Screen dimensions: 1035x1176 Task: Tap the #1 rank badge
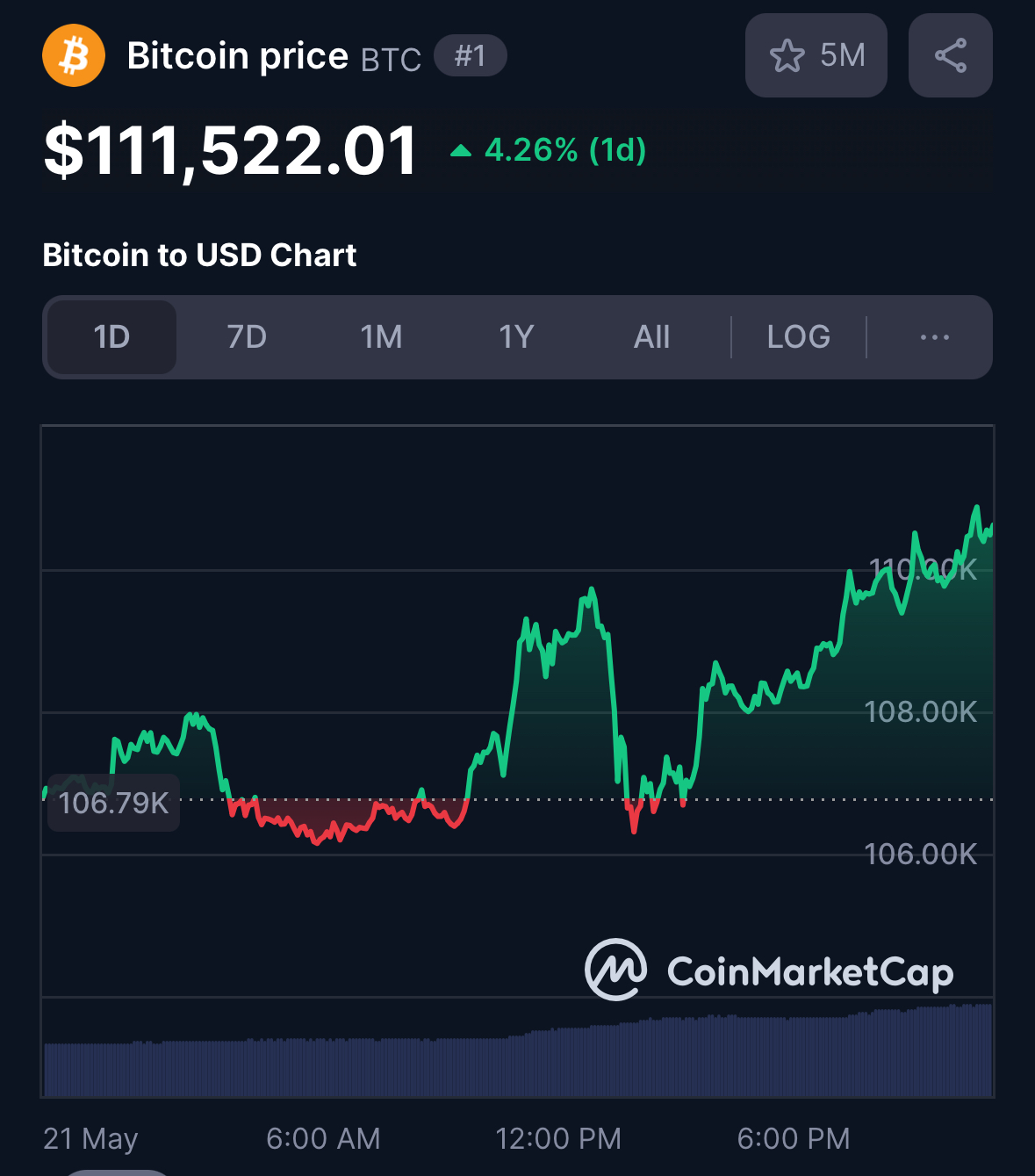point(471,55)
